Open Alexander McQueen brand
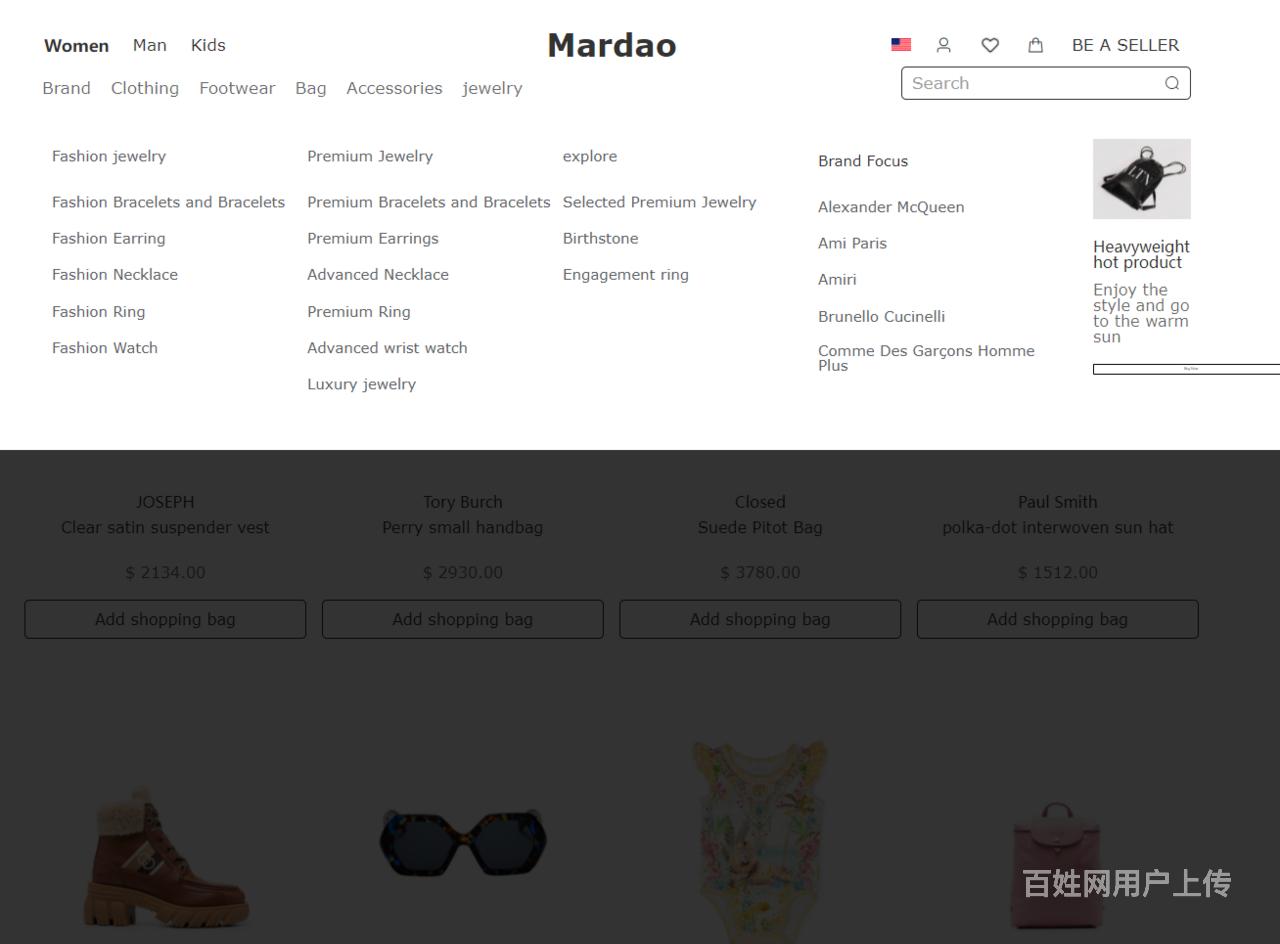The height and width of the screenshot is (944, 1280). click(x=891, y=207)
